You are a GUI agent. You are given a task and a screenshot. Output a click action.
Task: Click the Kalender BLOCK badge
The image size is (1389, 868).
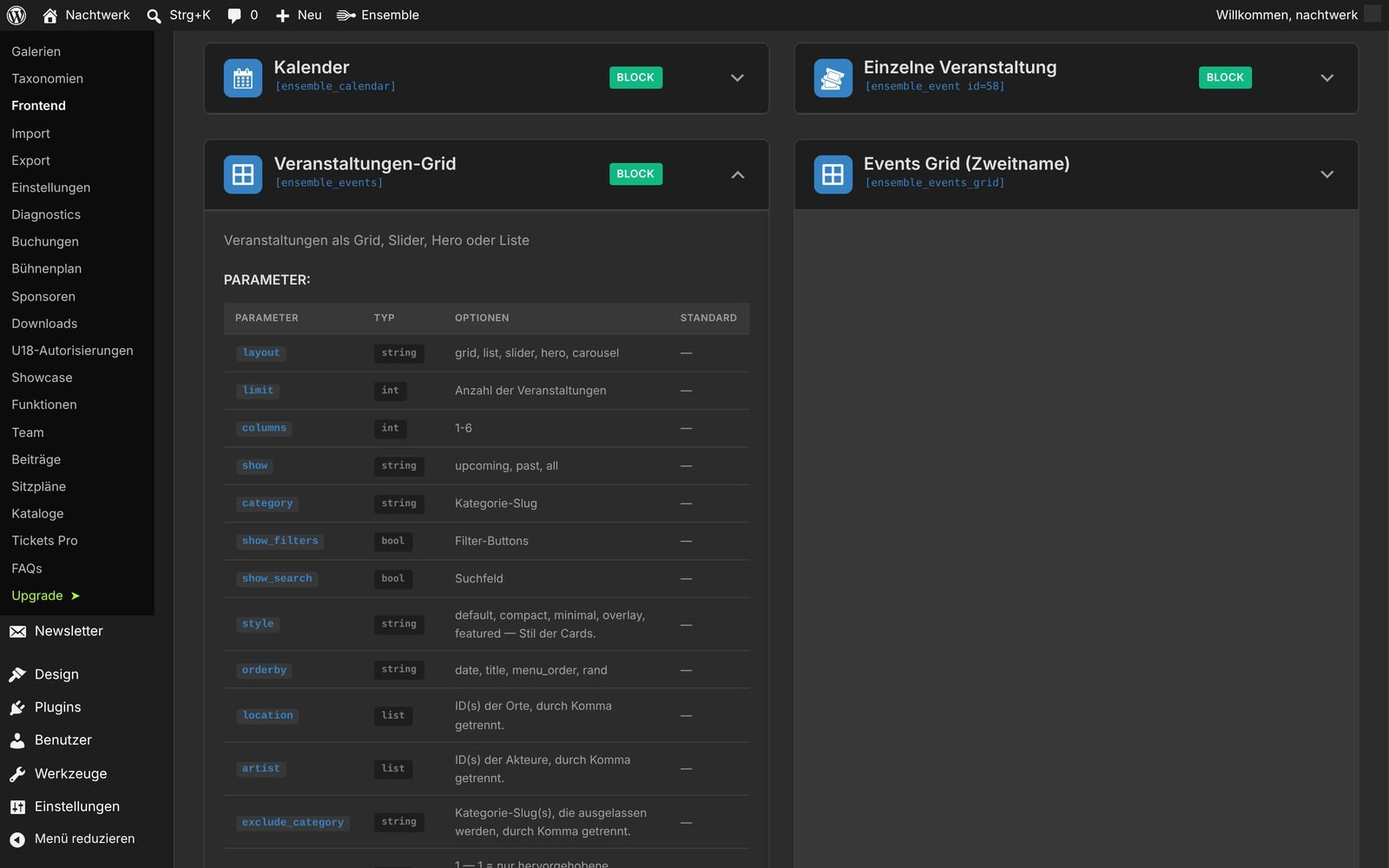tap(635, 77)
